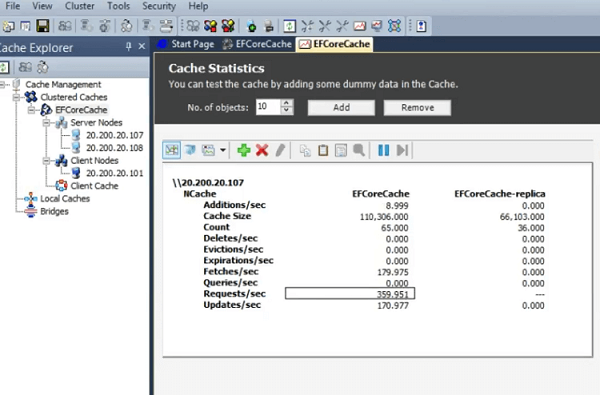
Task: Open the Cluster menu
Action: point(80,6)
